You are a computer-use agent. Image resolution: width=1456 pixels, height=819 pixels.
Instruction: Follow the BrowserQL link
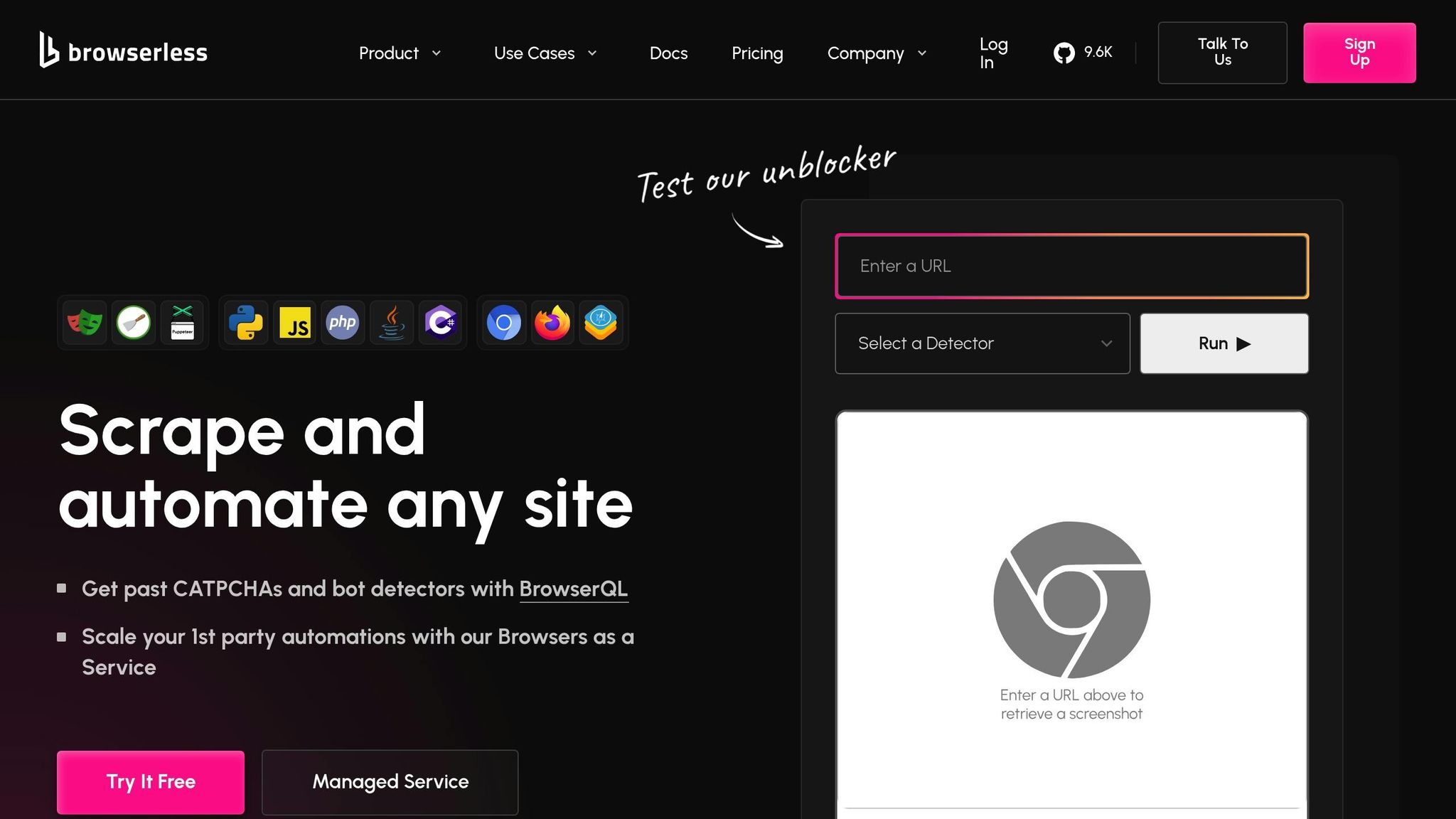point(573,589)
